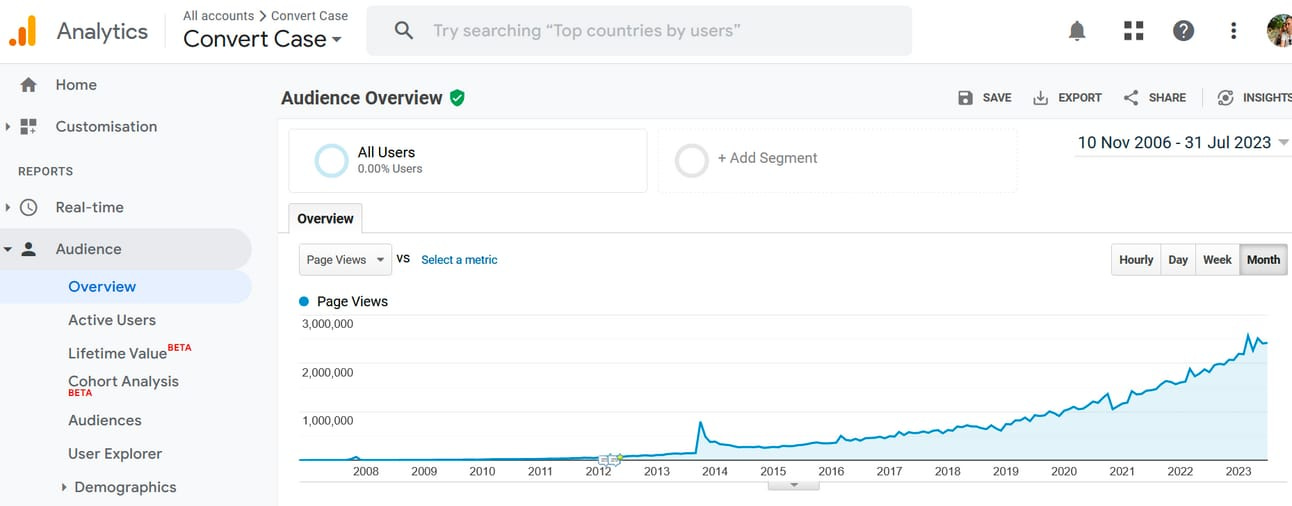Click the Audience person icon
This screenshot has width=1292, height=506.
pos(28,249)
